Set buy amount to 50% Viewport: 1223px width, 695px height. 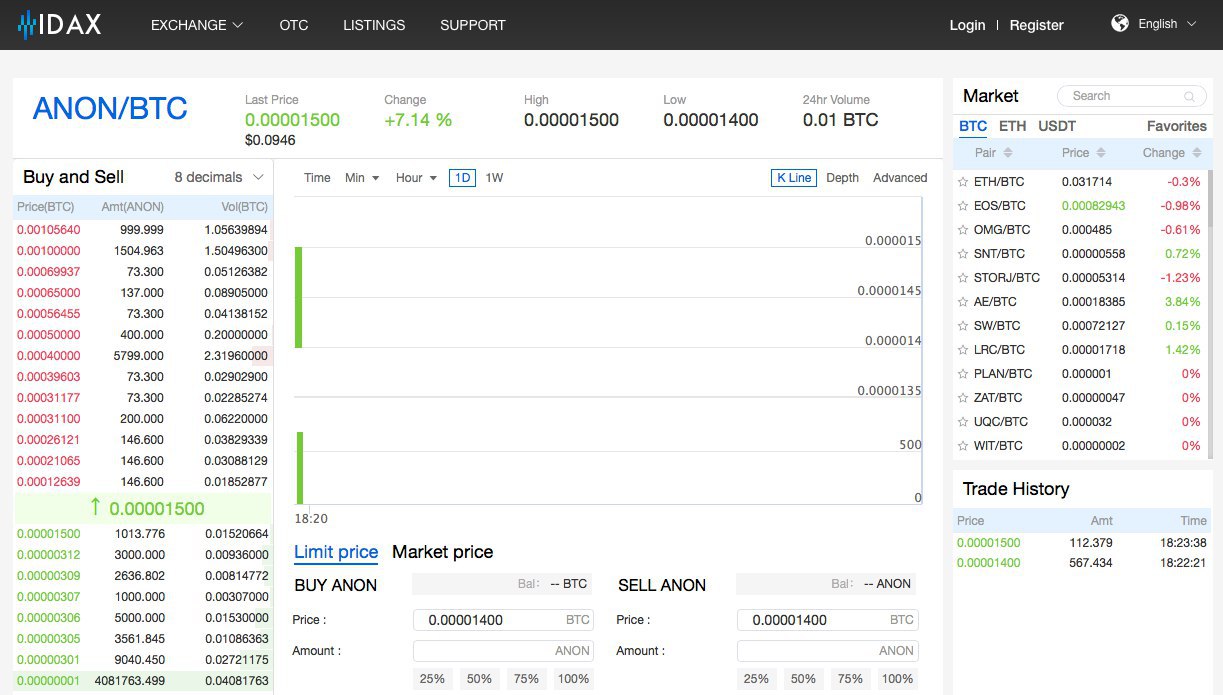point(479,679)
